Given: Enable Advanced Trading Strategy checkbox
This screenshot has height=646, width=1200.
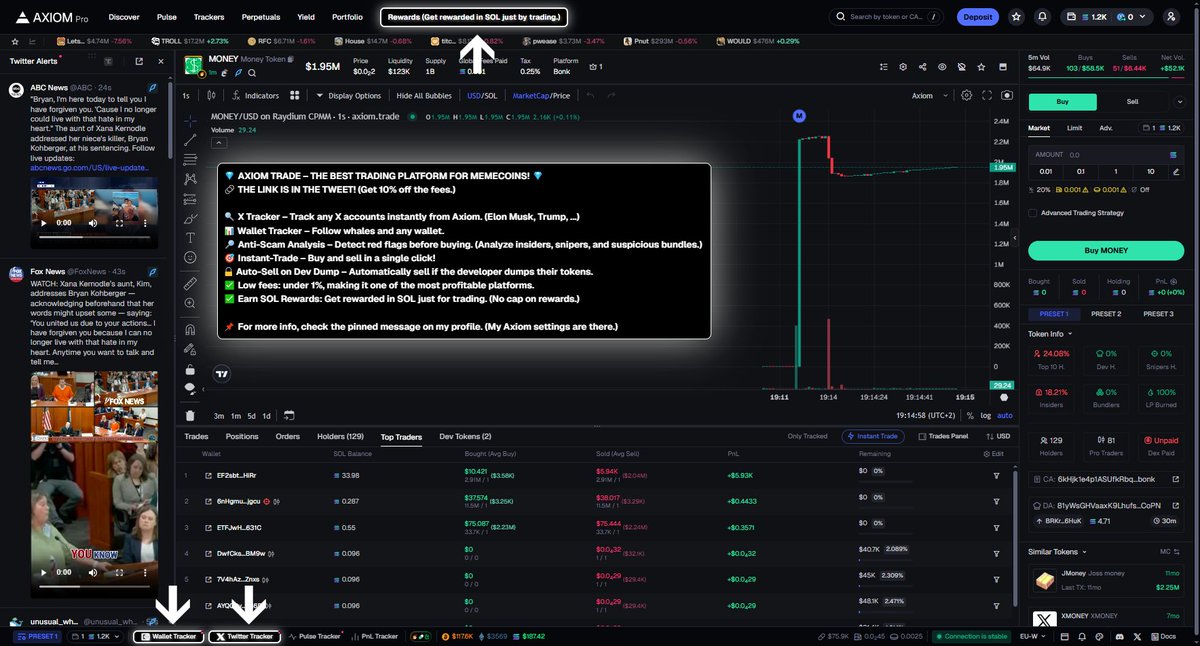Looking at the screenshot, I should (x=1033, y=213).
